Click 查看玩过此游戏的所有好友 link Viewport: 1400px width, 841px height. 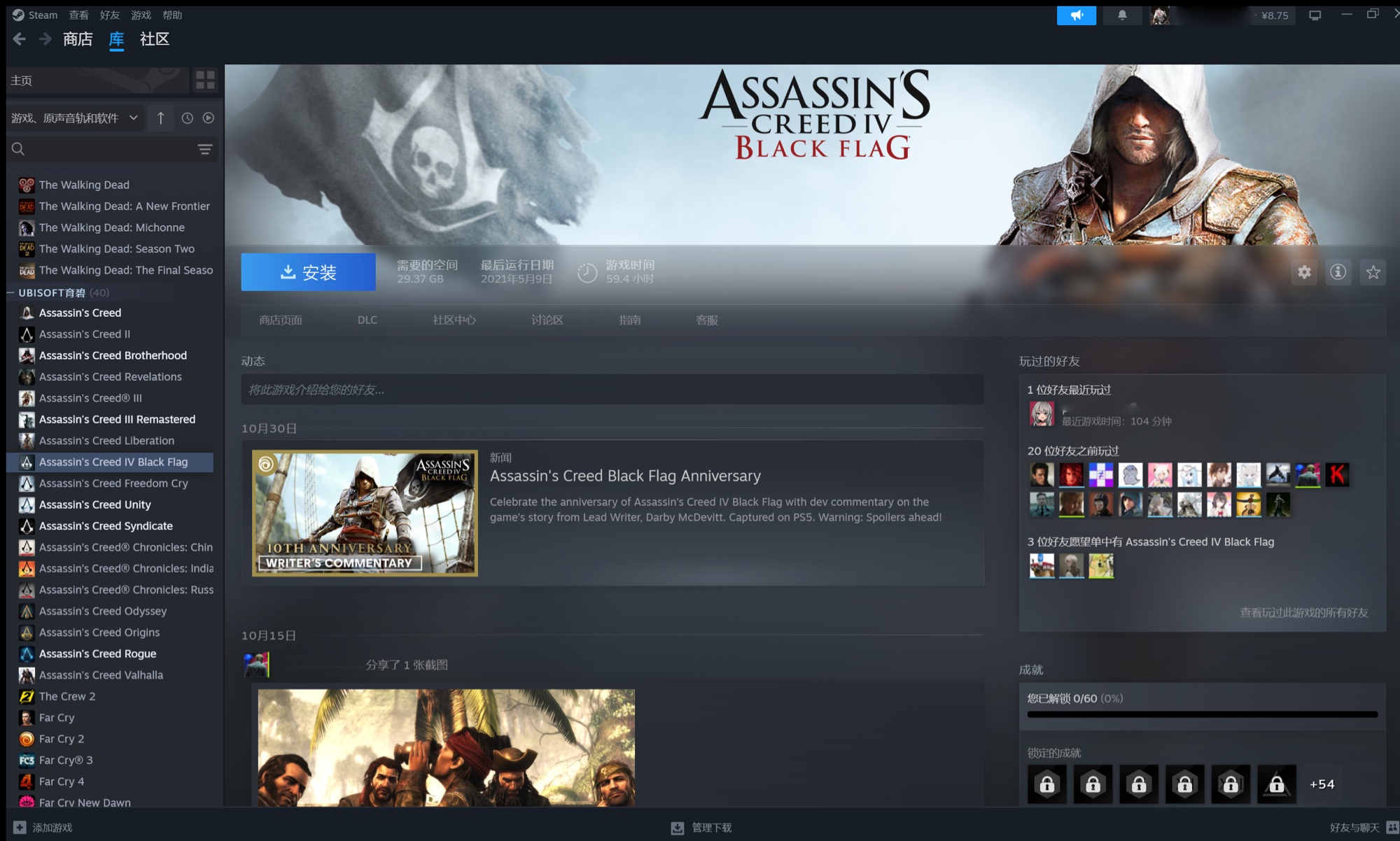coord(1304,612)
